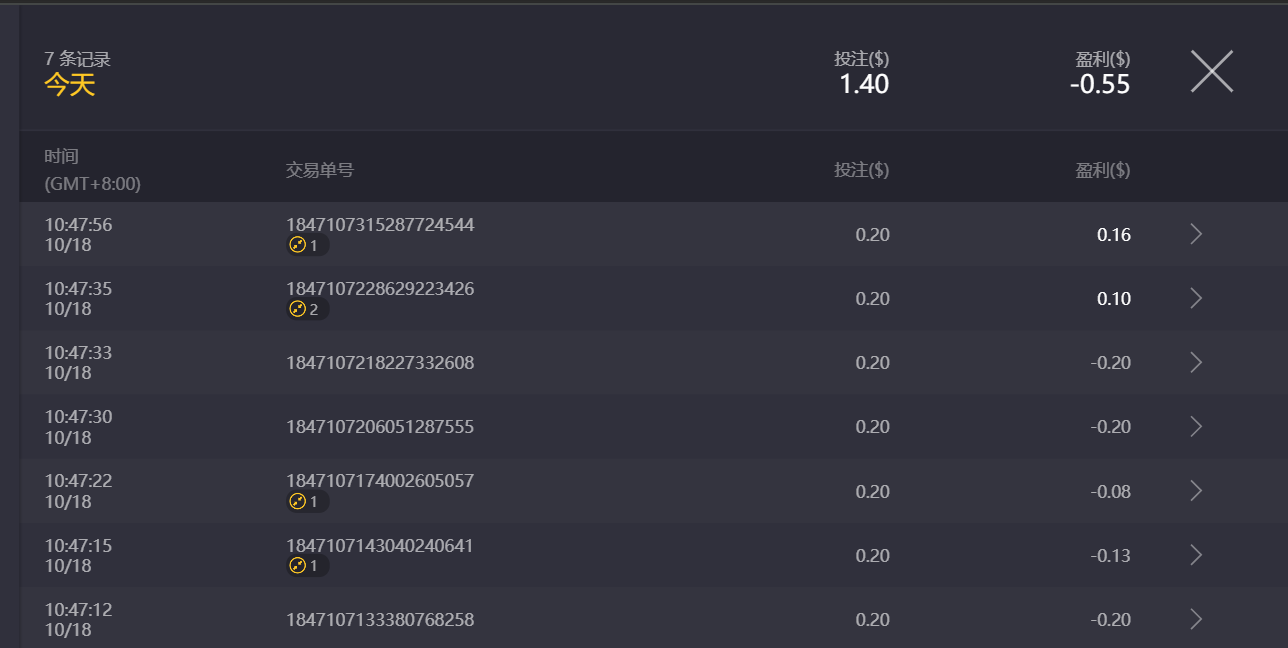Click free spin badge on record 1847107143040240641
Image resolution: width=1288 pixels, height=648 pixels.
[307, 566]
